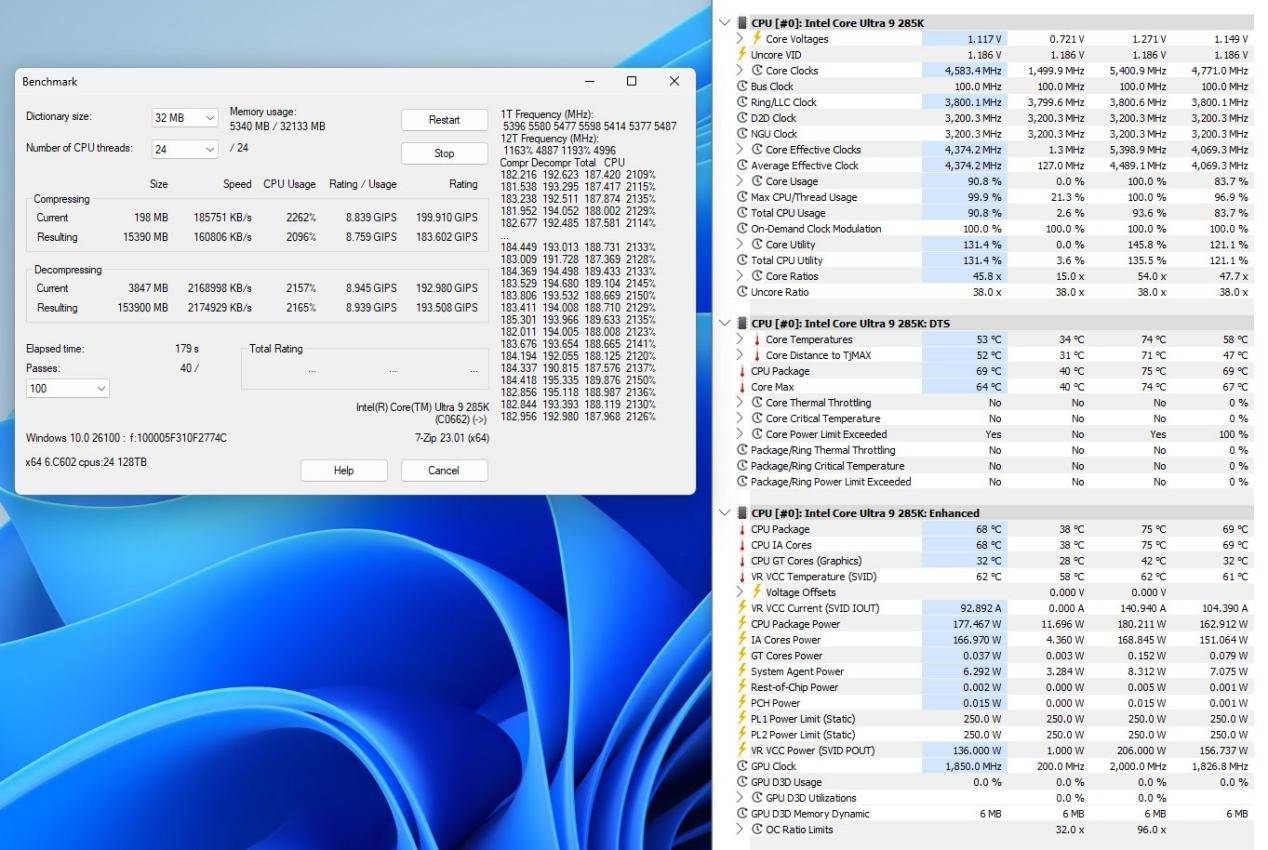Click the lightning icon beside PL1 Power Limit
This screenshot has width=1268, height=850.
(741, 719)
